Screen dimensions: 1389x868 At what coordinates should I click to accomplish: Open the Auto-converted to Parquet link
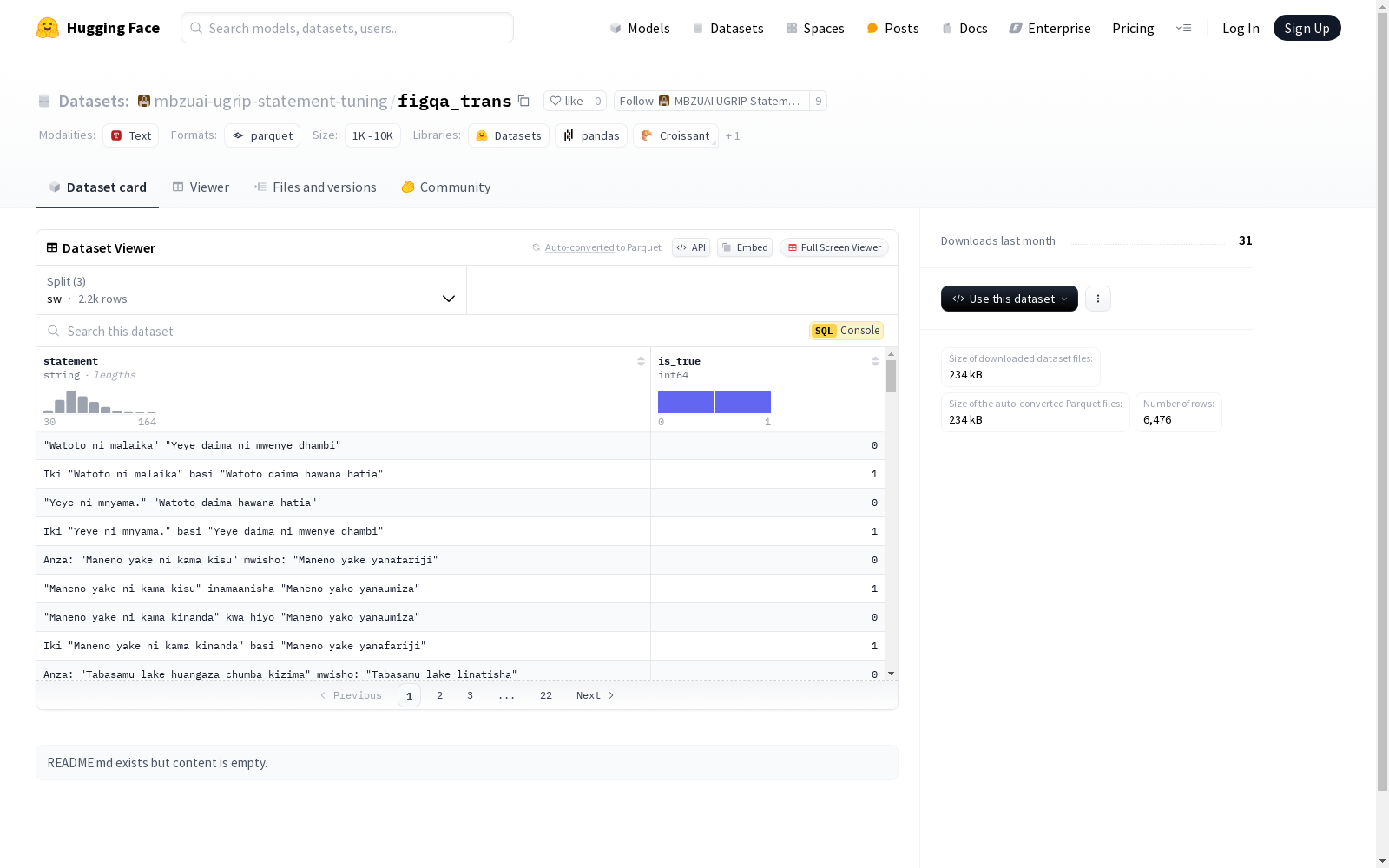pyautogui.click(x=579, y=247)
